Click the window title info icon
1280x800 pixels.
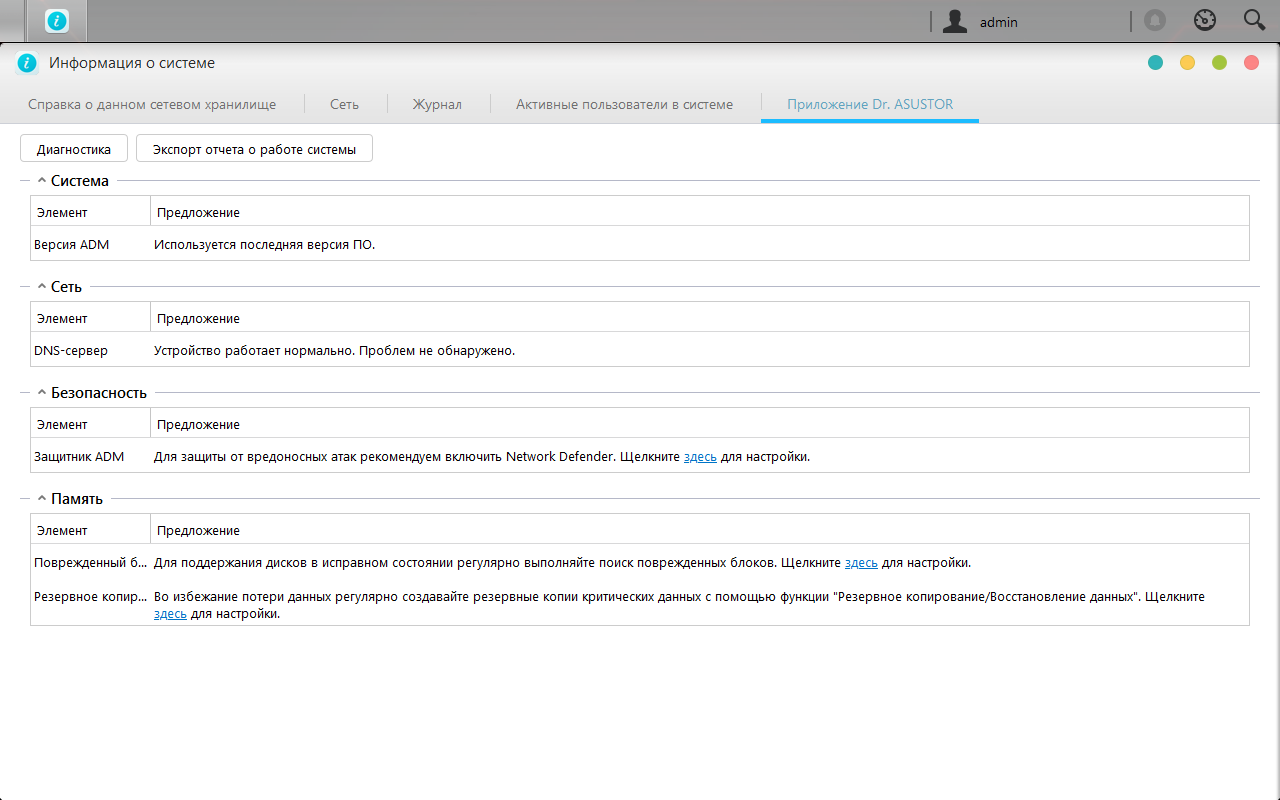pos(27,63)
